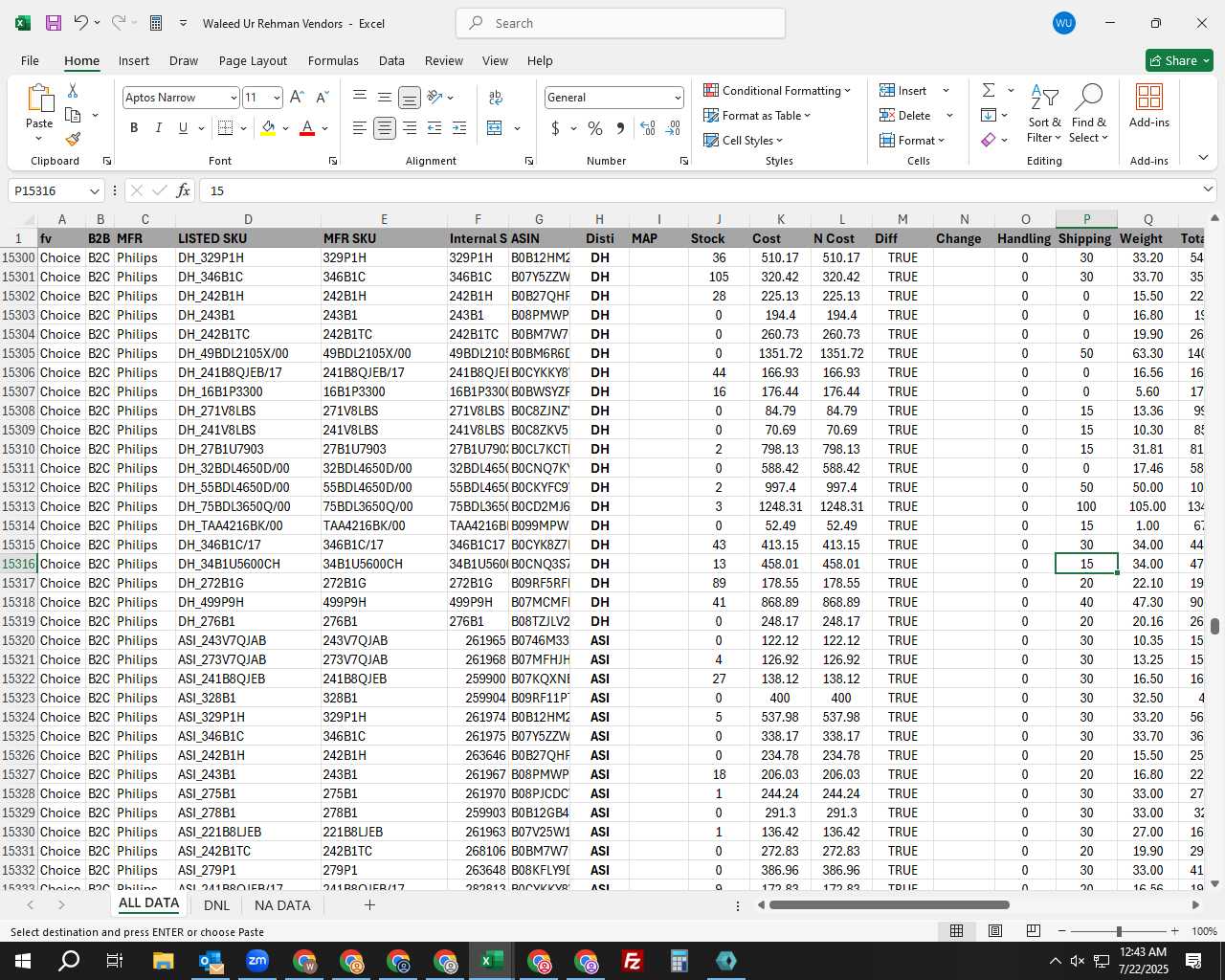Apply the red Font Color
This screenshot has width=1225, height=980.
pyautogui.click(x=307, y=128)
